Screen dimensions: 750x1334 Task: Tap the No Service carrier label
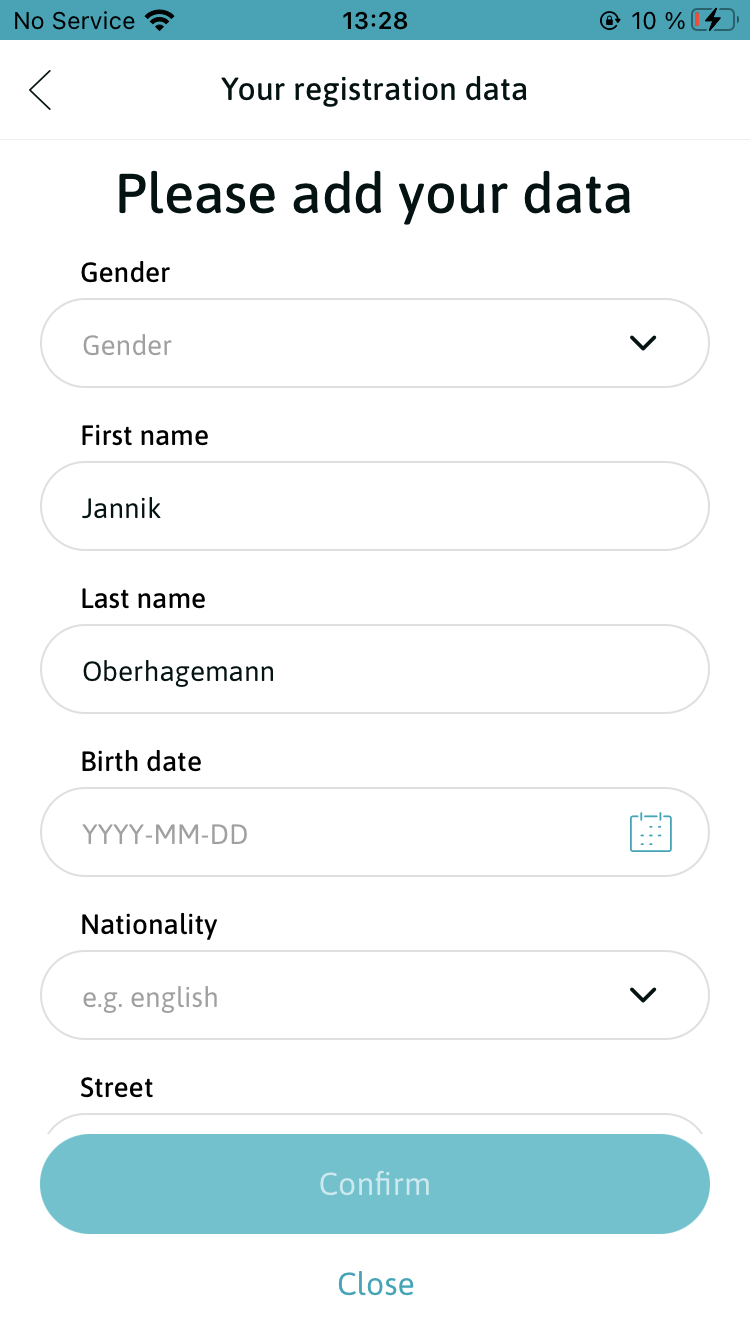[74, 20]
